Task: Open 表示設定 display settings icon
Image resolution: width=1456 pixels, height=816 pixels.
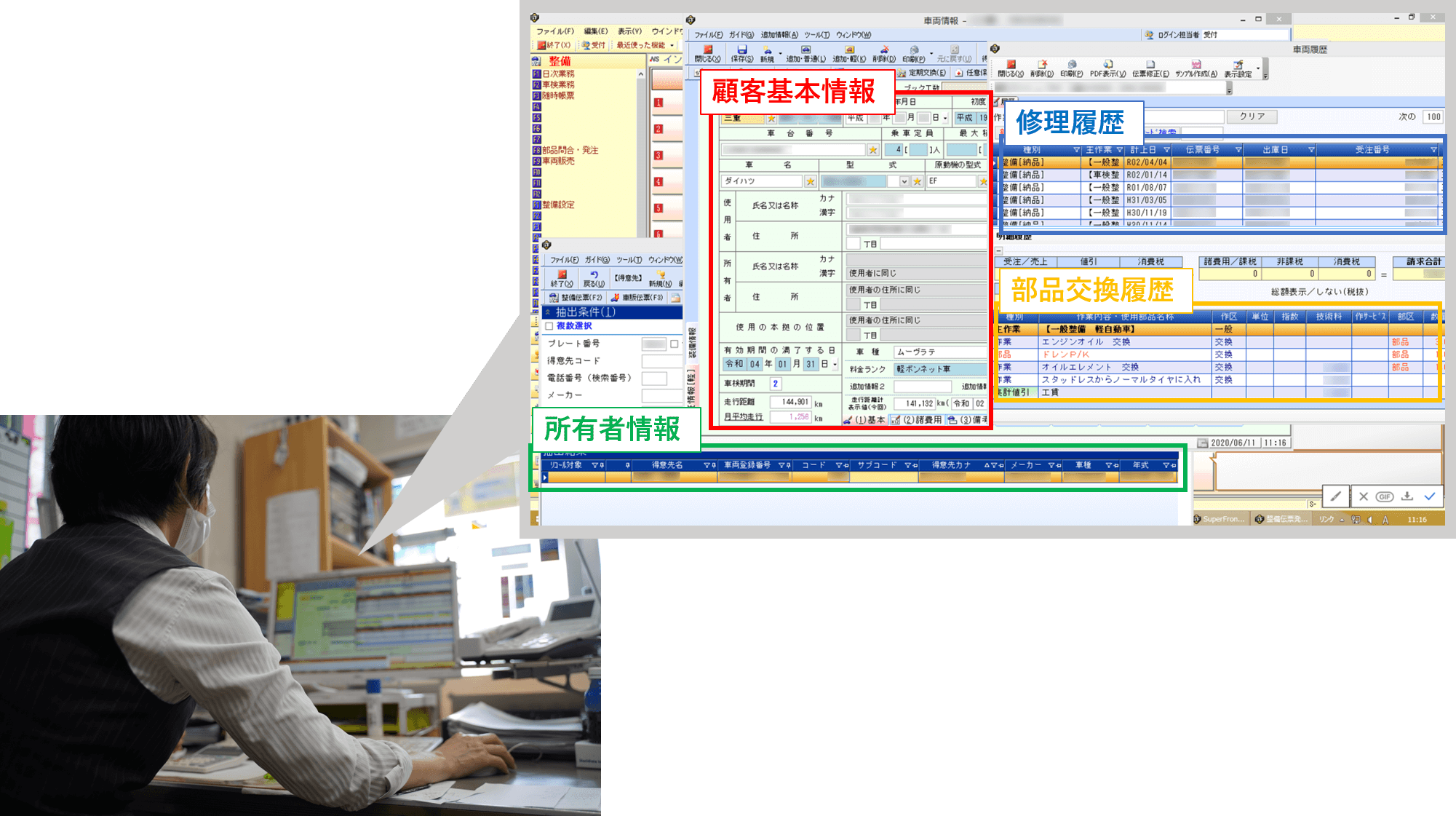Action: (1238, 69)
